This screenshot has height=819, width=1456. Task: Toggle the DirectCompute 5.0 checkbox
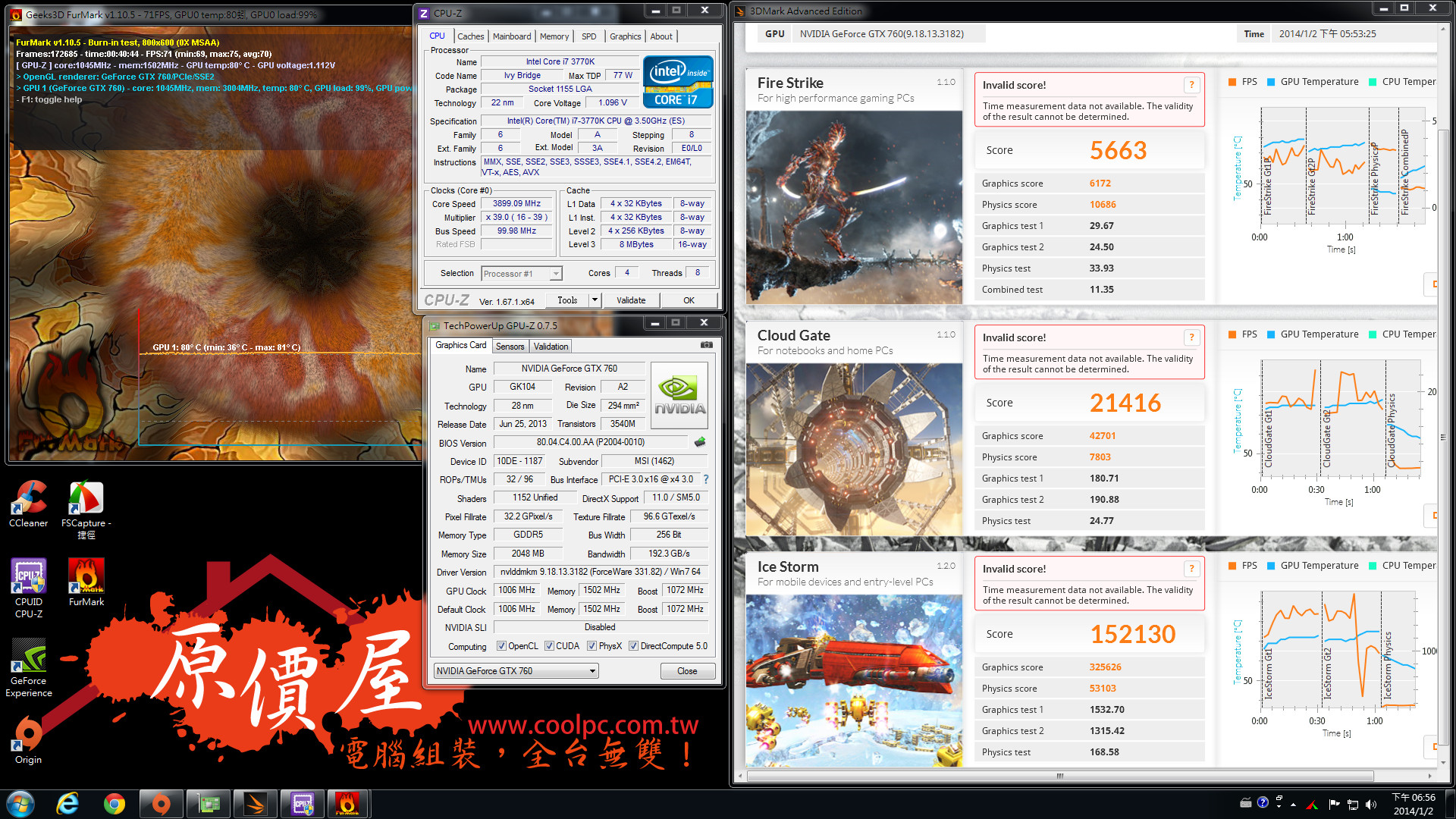click(x=633, y=646)
